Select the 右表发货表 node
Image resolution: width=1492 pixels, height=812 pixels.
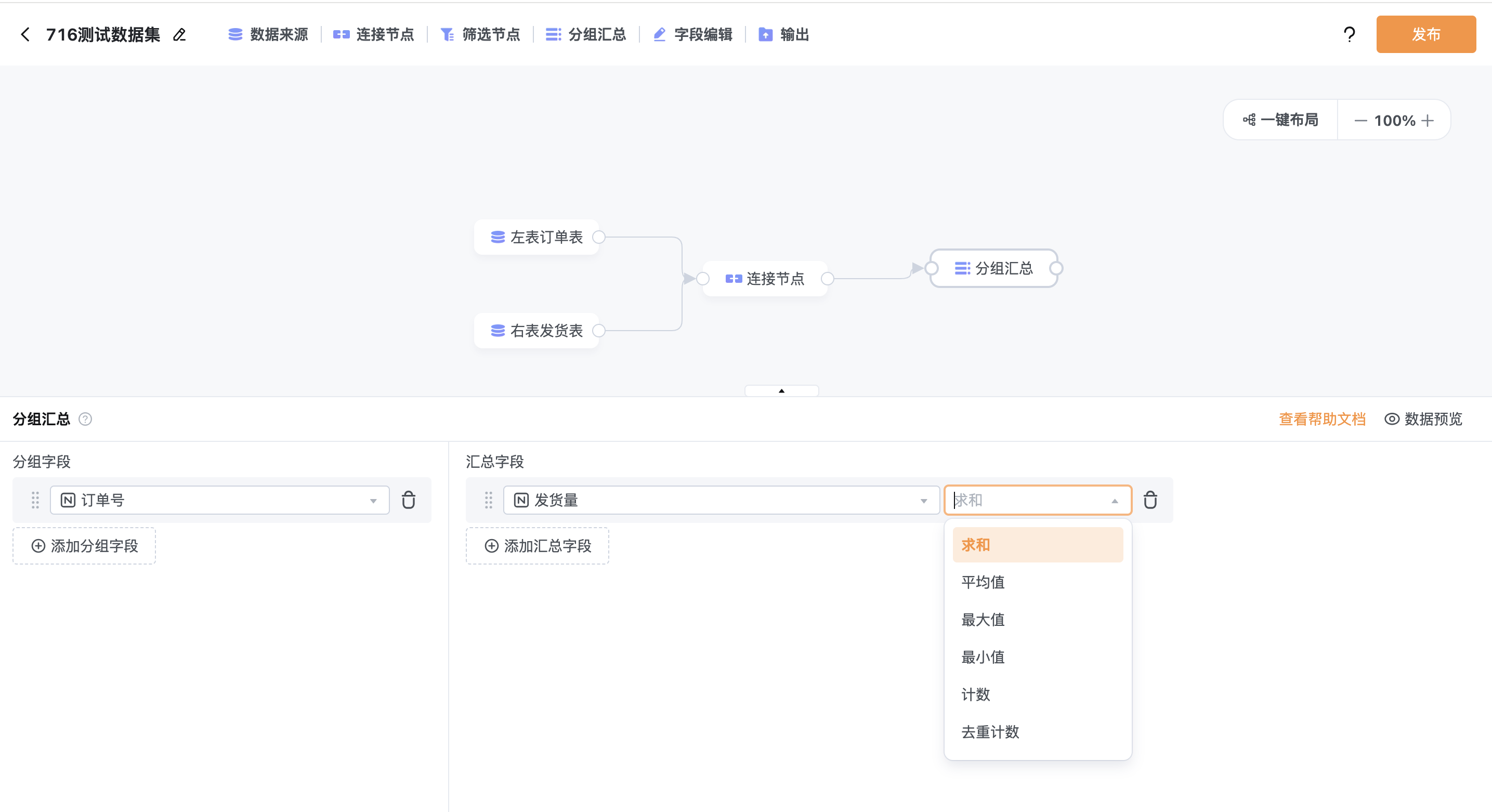pos(536,331)
